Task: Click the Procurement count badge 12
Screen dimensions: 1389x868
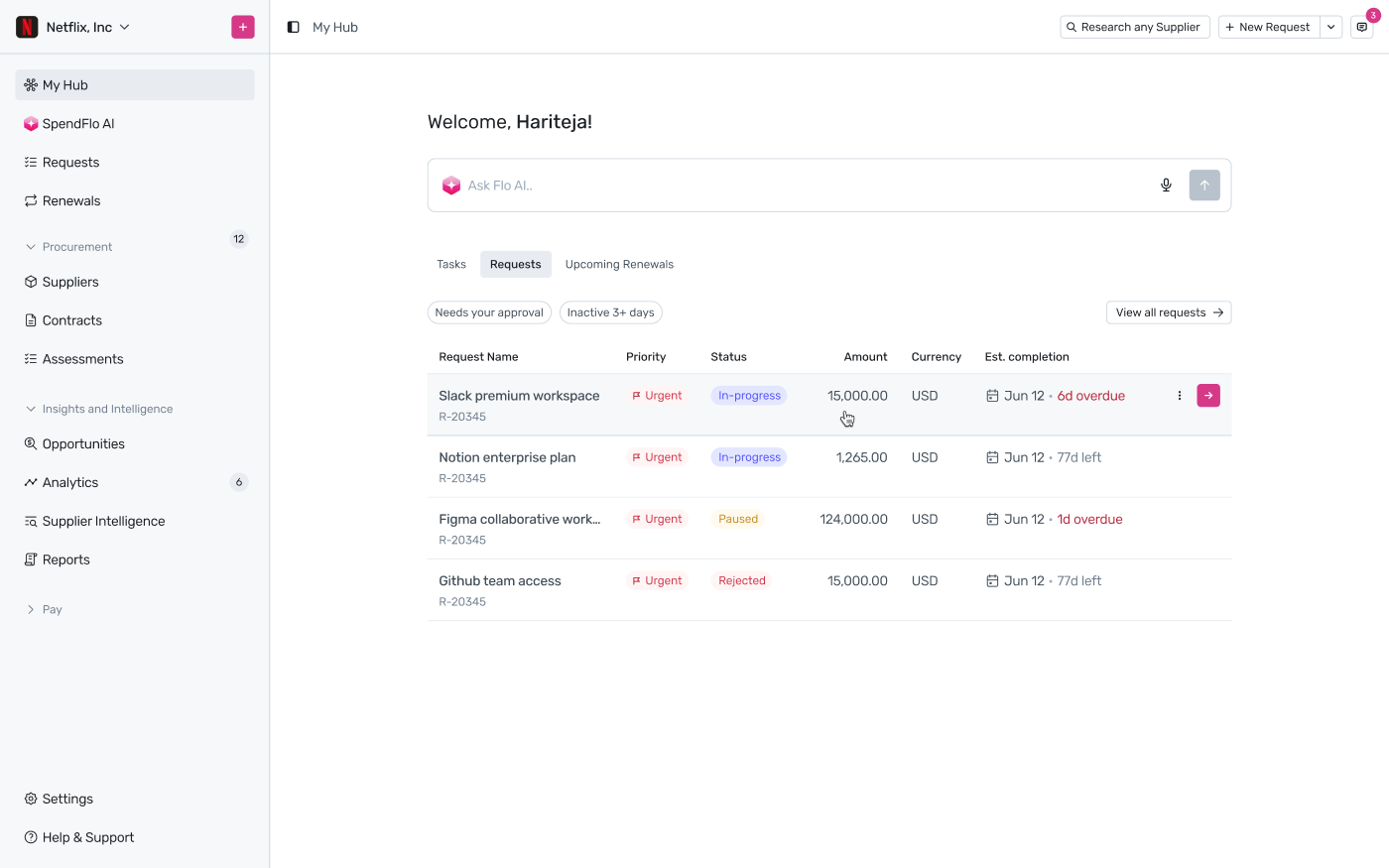Action: [x=239, y=239]
